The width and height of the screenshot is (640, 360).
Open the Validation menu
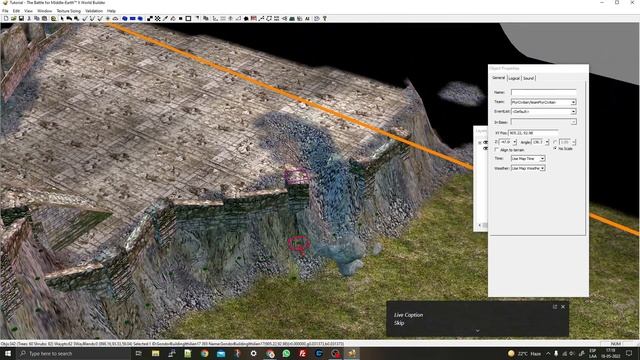point(94,11)
